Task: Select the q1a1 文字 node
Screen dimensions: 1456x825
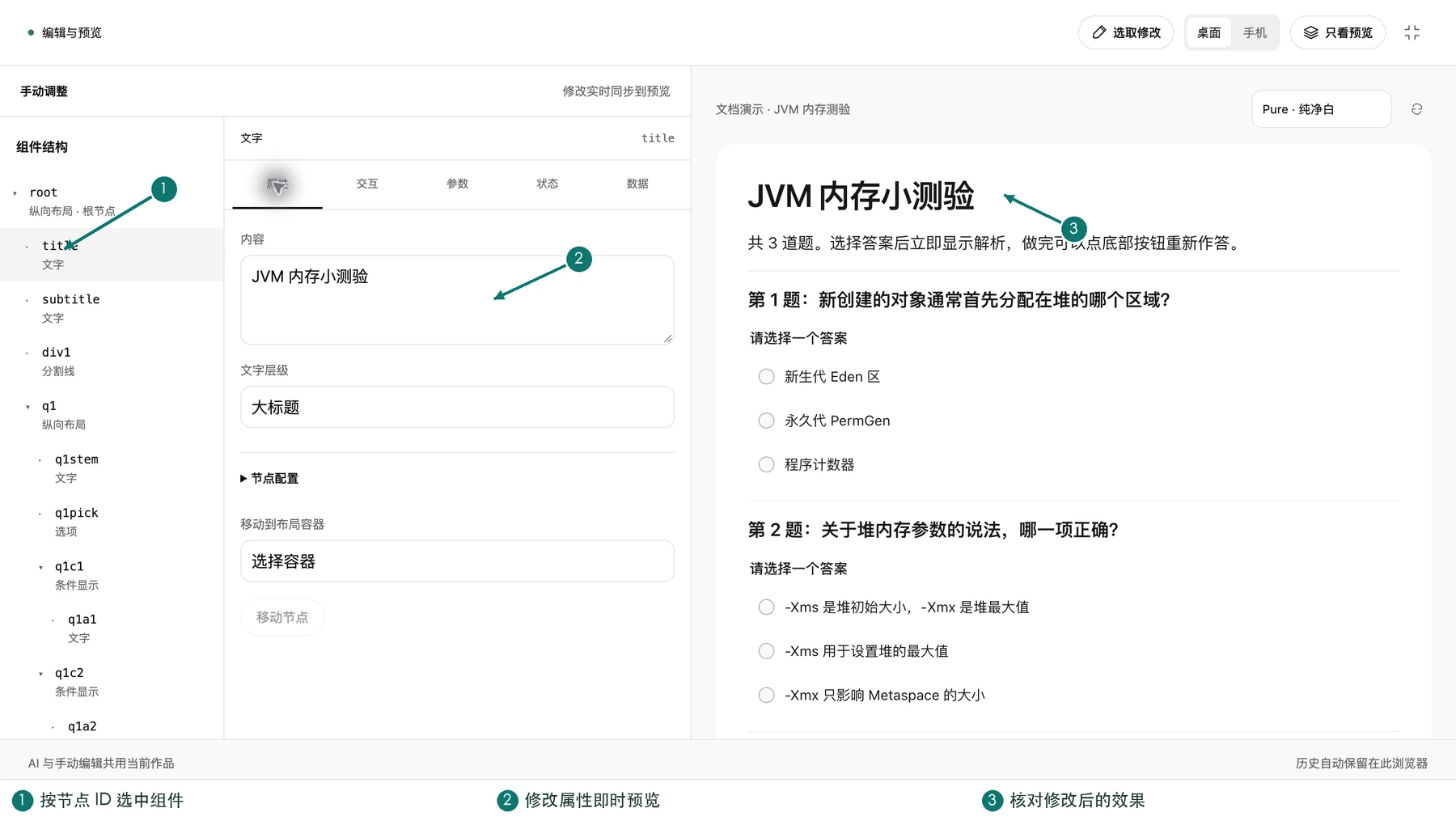Action: (x=112, y=628)
